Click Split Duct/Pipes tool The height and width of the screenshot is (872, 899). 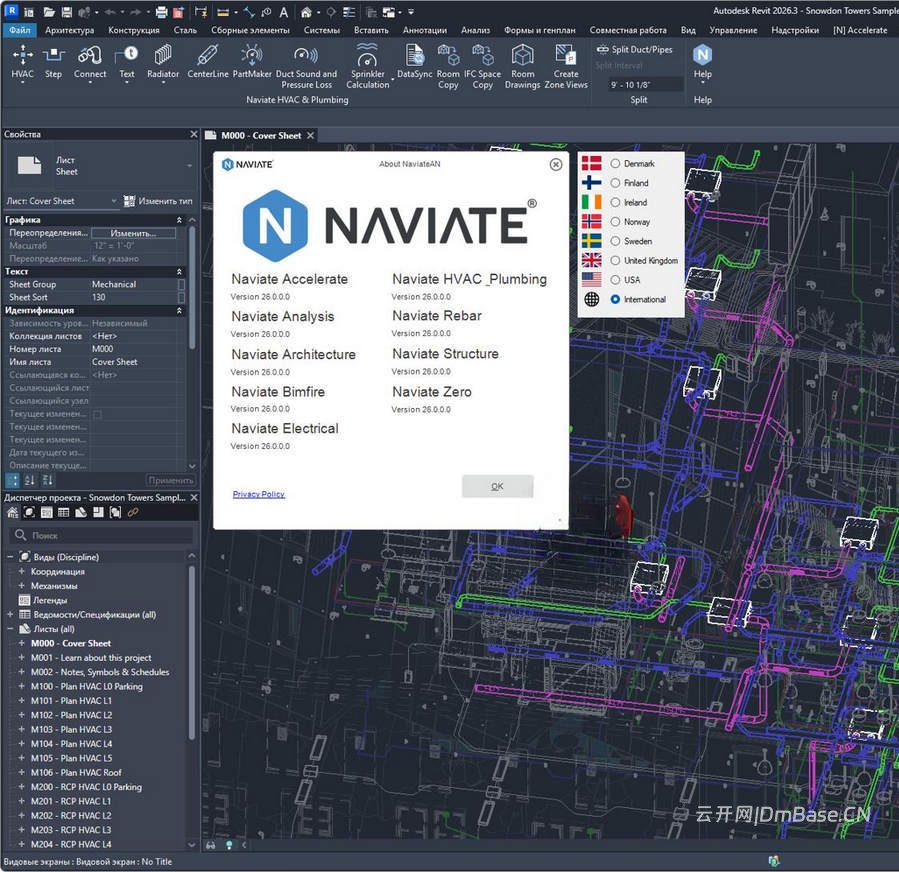pos(635,50)
